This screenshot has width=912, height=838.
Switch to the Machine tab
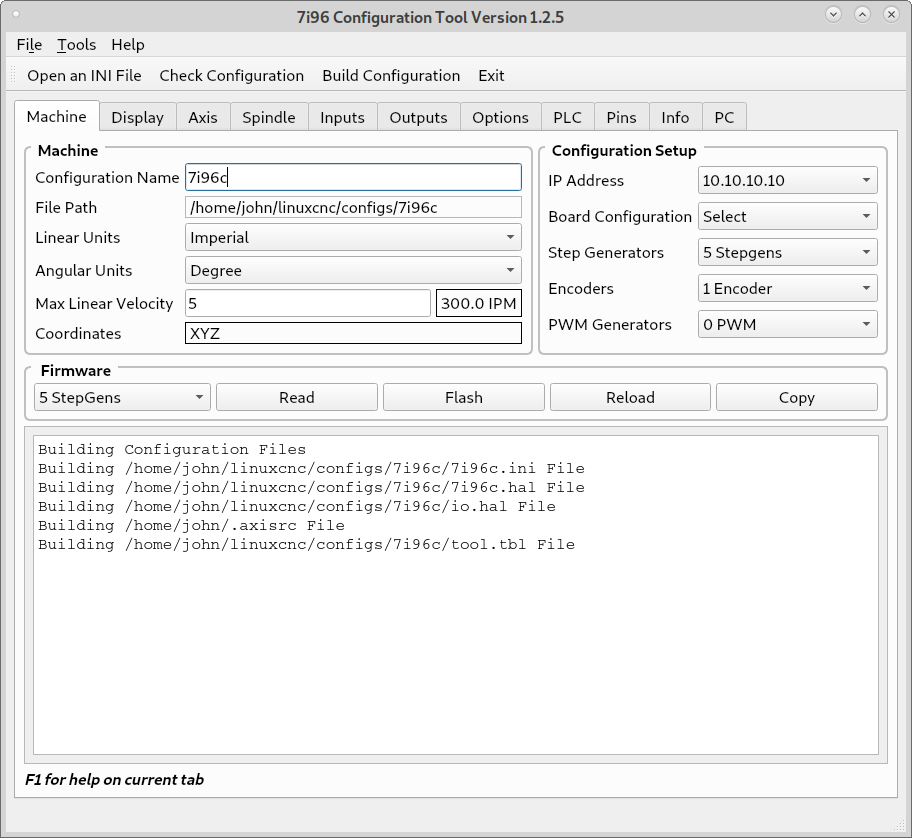click(56, 116)
